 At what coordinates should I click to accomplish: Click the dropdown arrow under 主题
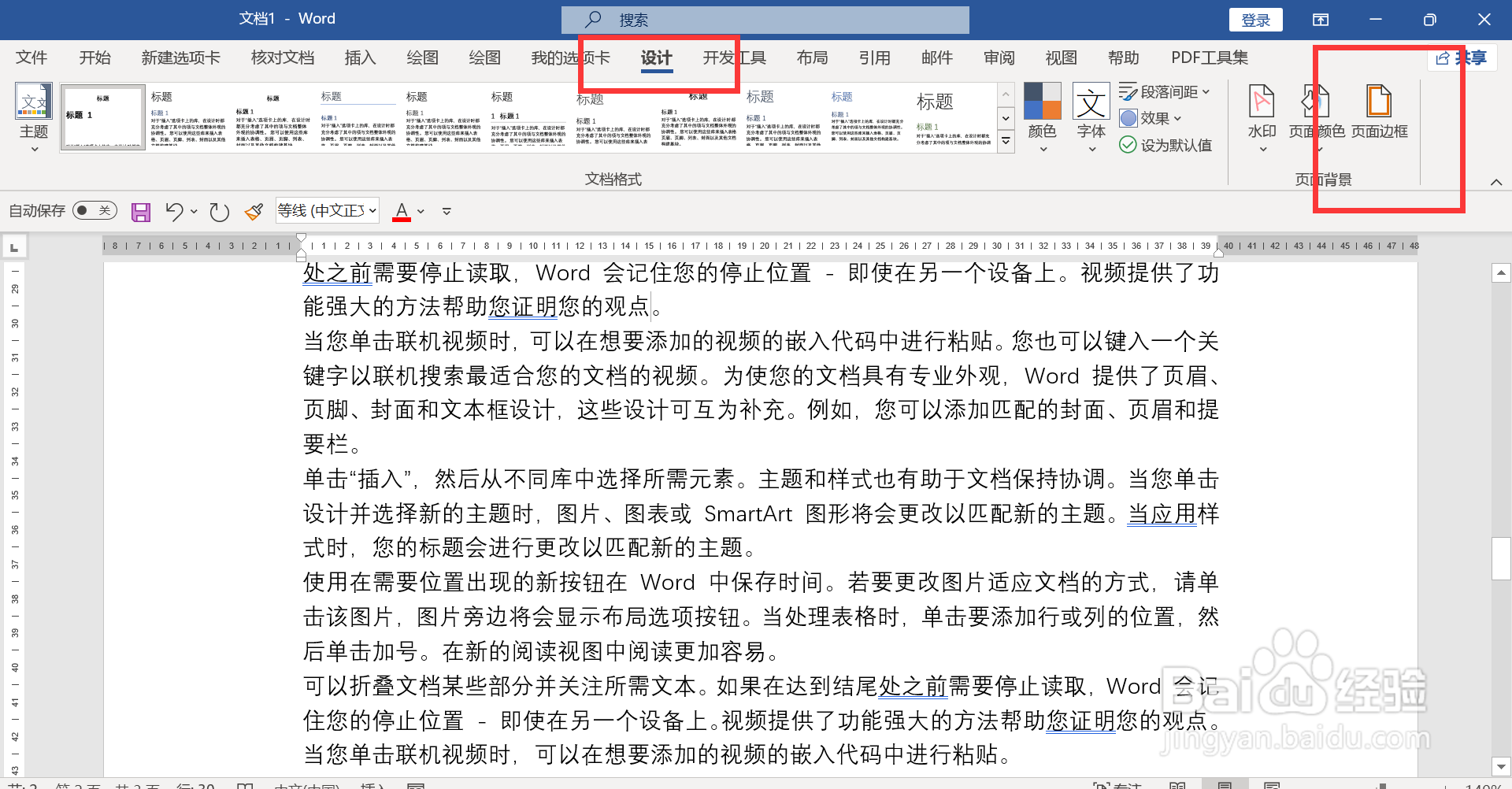pos(34,149)
